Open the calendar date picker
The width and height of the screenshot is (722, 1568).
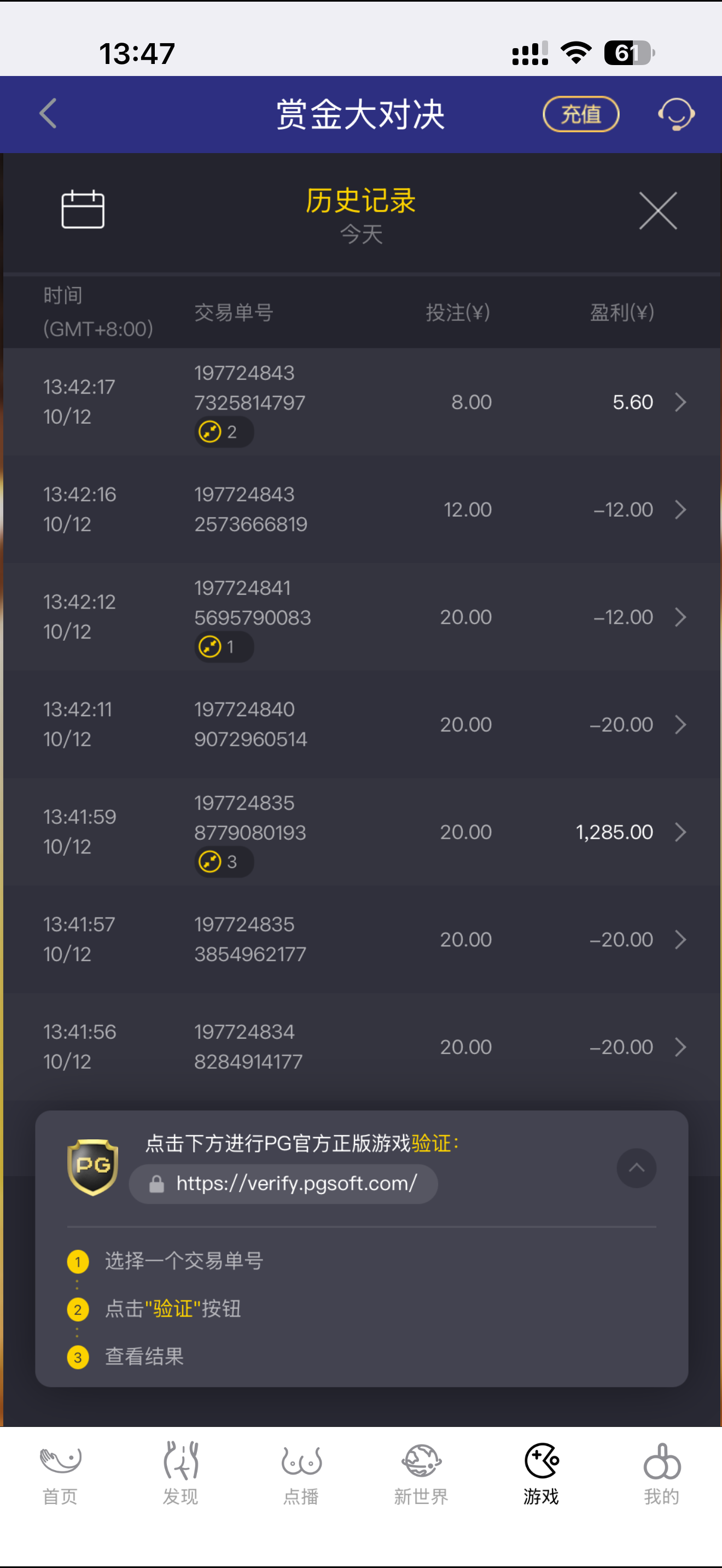point(83,209)
